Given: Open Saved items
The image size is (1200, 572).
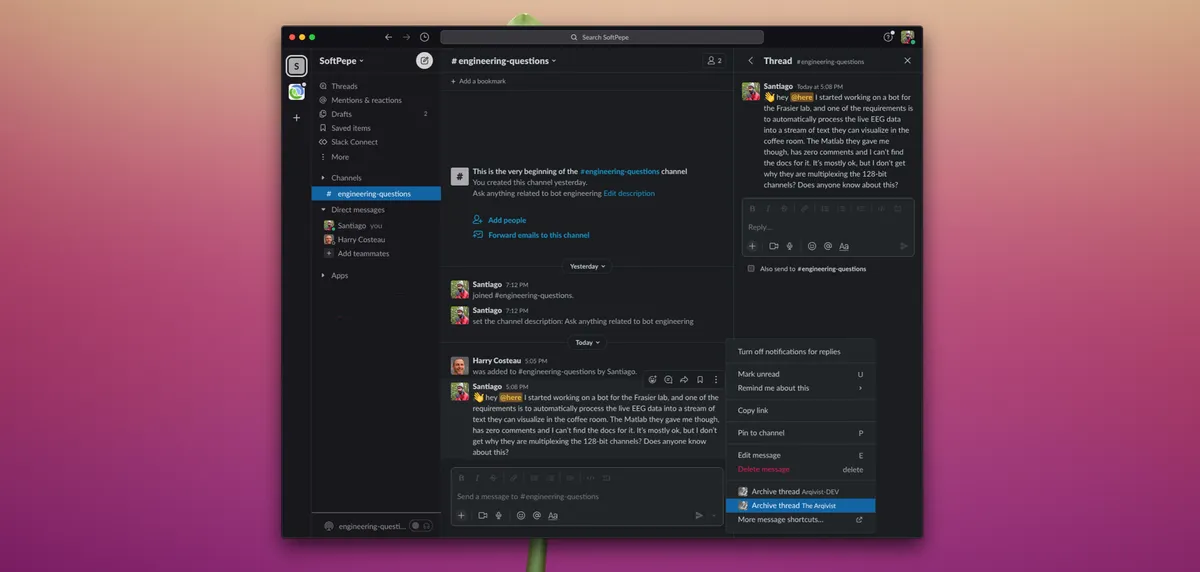Looking at the screenshot, I should [x=345, y=128].
